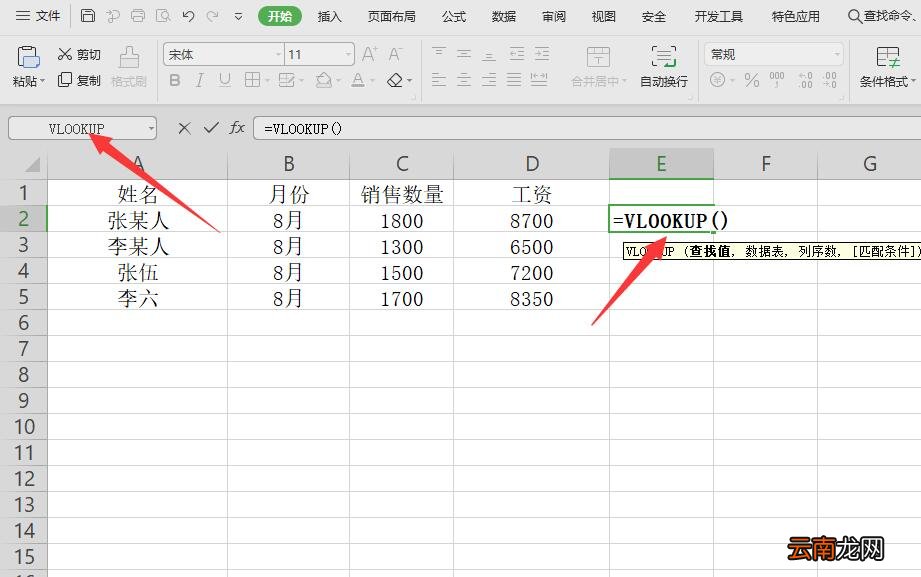Decrease indent icon
Screen dimensions: 921x577
coord(517,54)
